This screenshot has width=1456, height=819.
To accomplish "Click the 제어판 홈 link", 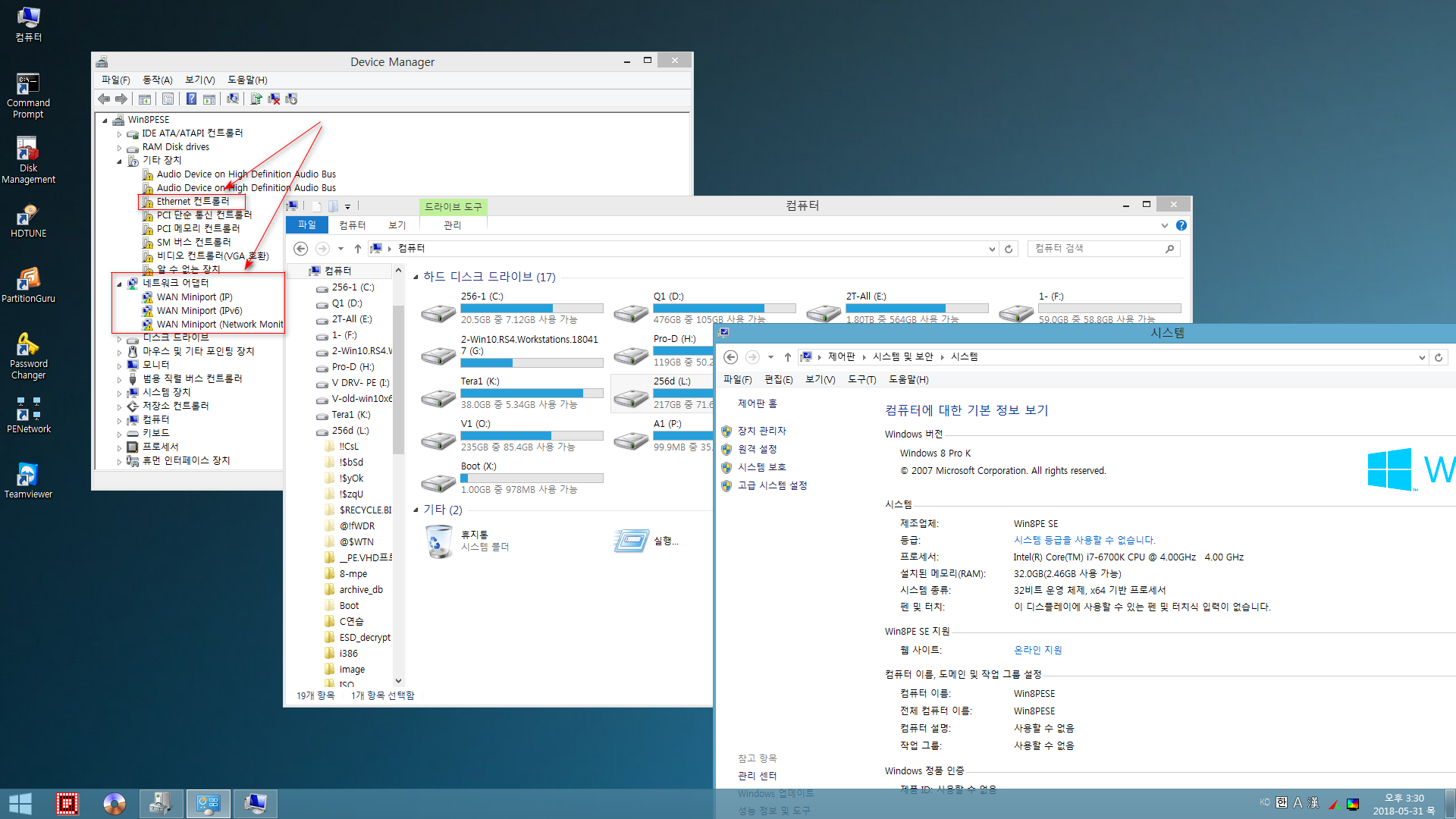I will point(758,403).
